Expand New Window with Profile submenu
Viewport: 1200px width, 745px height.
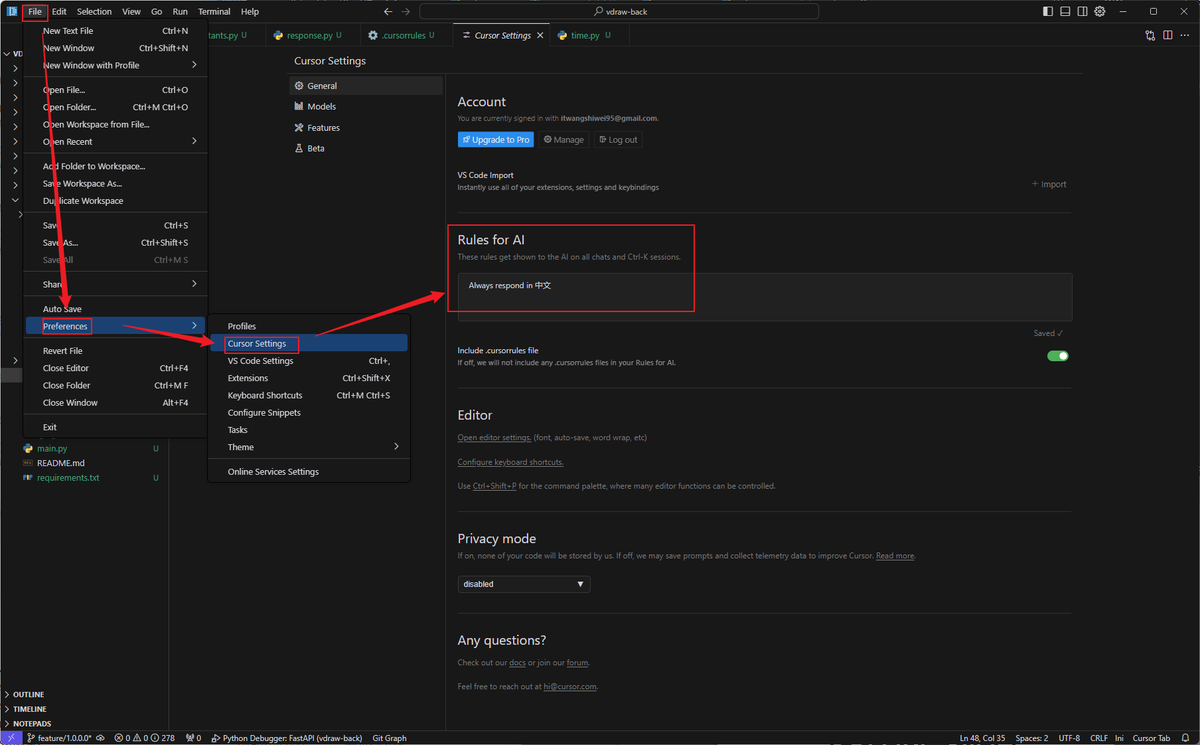pyautogui.click(x=115, y=65)
